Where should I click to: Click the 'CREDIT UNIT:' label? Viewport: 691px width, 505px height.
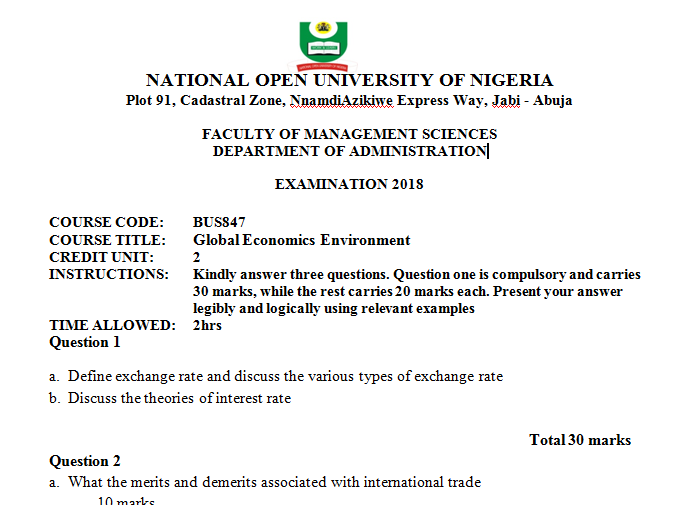pos(101,257)
